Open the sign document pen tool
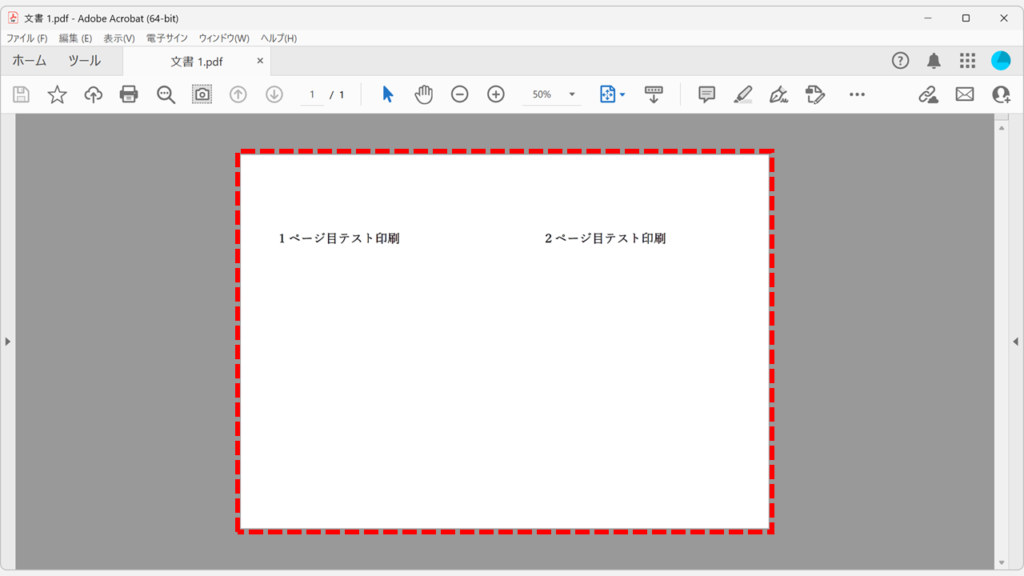 click(x=778, y=95)
